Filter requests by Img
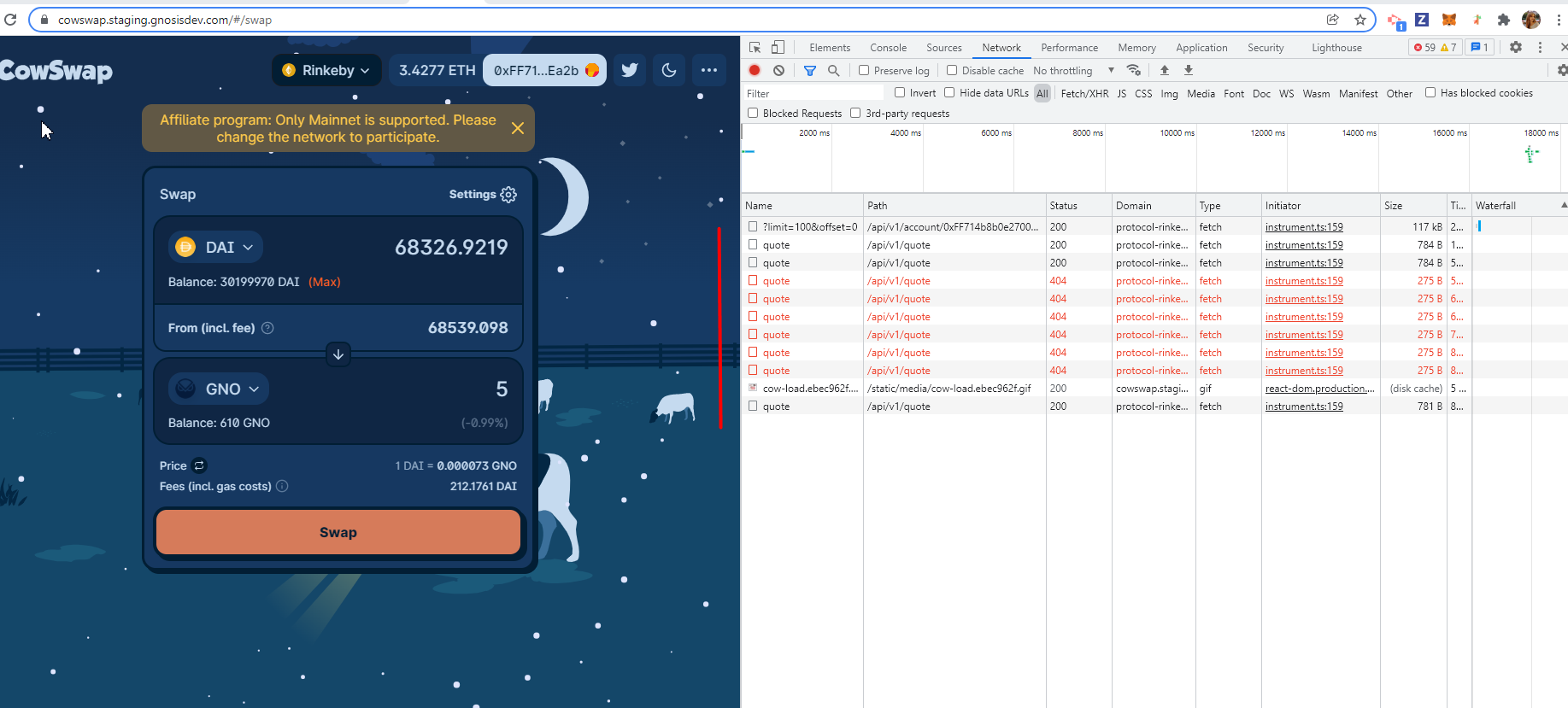The width and height of the screenshot is (1568, 708). coord(1169,93)
